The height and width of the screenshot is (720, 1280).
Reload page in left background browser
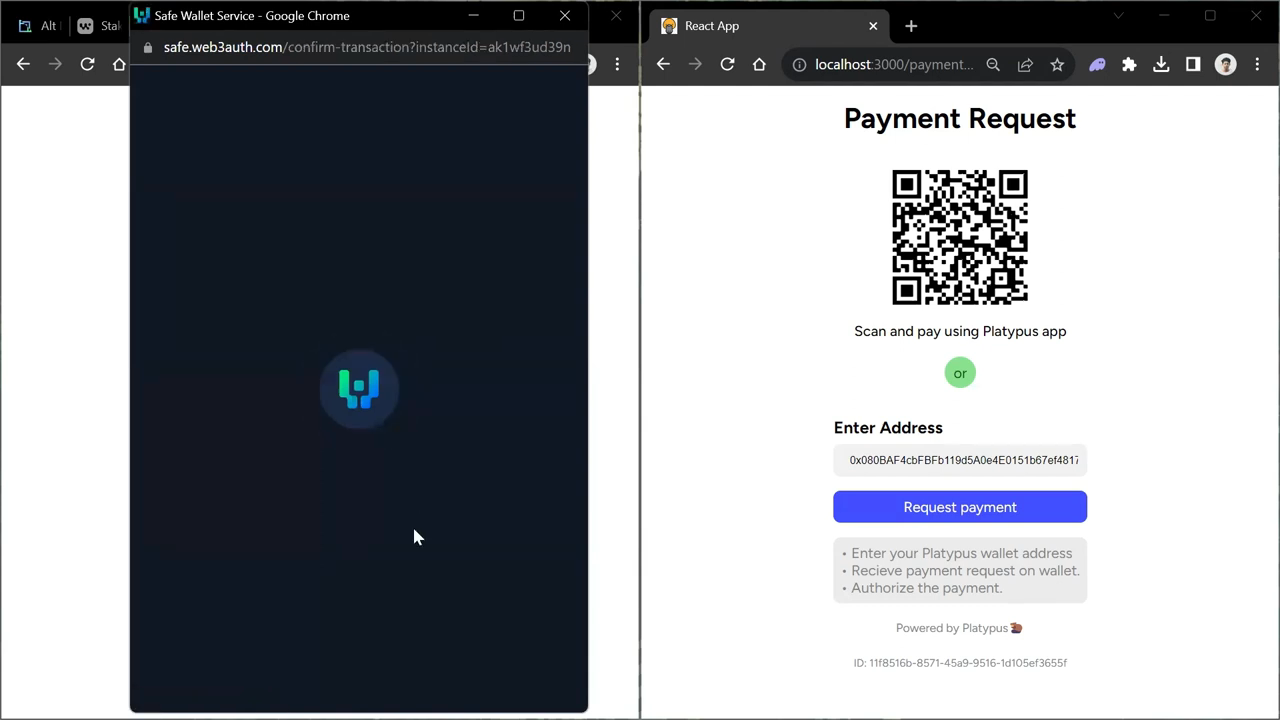click(x=87, y=64)
